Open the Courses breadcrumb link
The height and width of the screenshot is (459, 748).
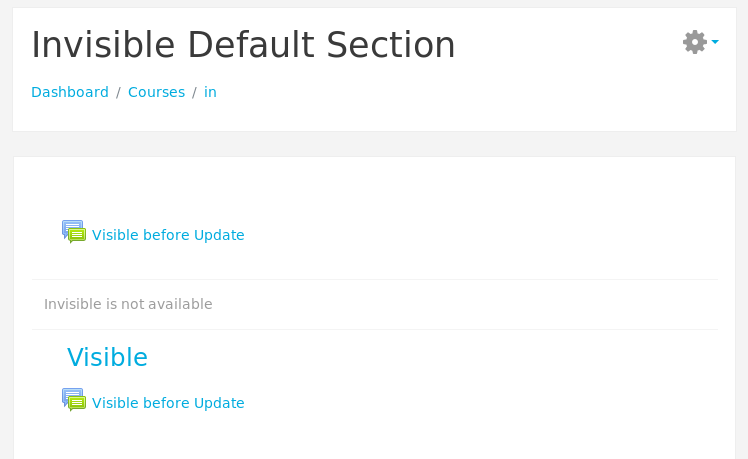pyautogui.click(x=156, y=92)
